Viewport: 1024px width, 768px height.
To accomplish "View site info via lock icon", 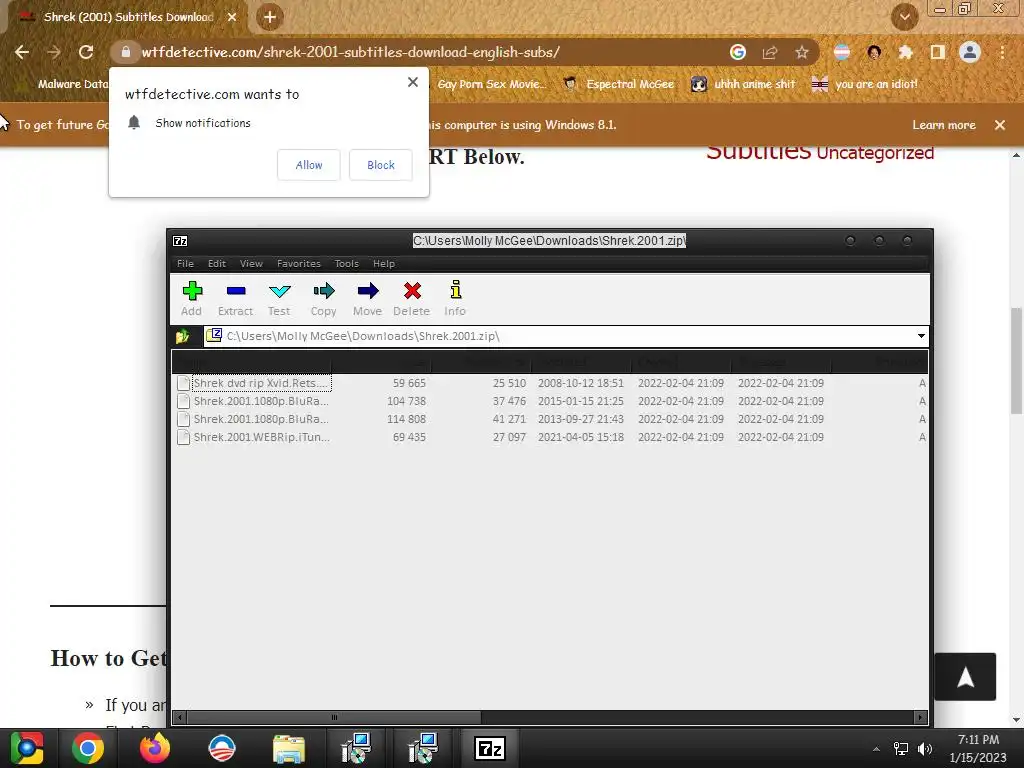I will [x=126, y=52].
